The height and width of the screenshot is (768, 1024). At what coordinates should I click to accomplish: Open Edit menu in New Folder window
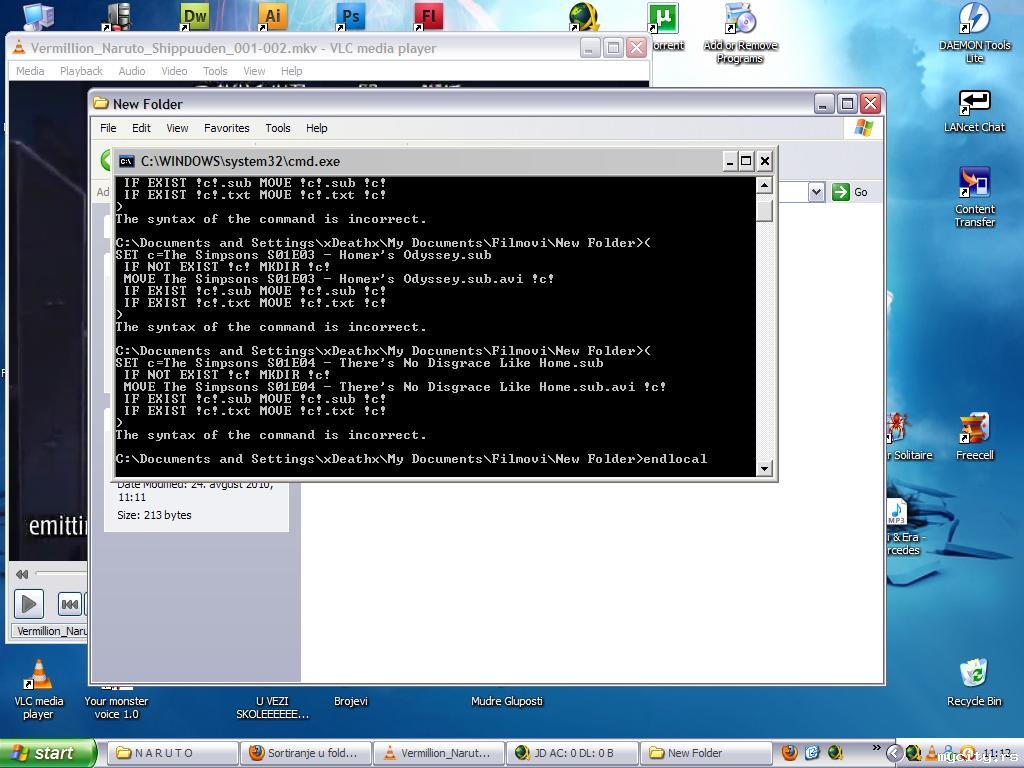pyautogui.click(x=141, y=128)
